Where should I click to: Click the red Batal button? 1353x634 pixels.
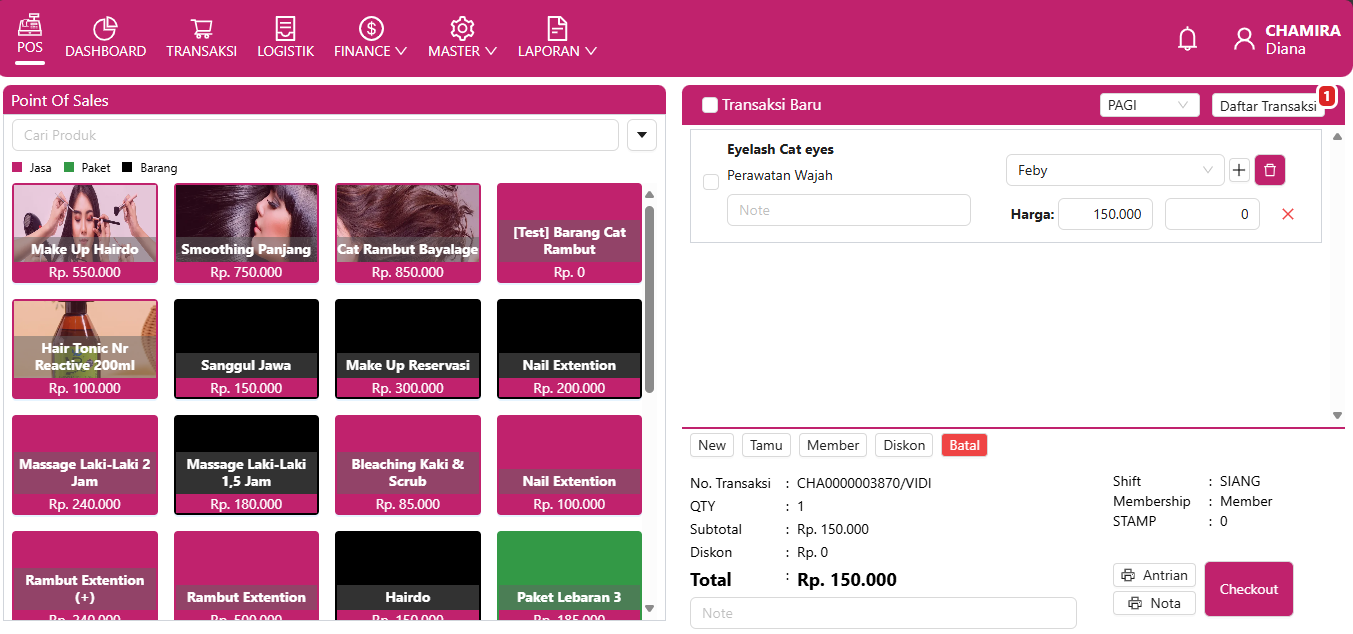pyautogui.click(x=964, y=445)
